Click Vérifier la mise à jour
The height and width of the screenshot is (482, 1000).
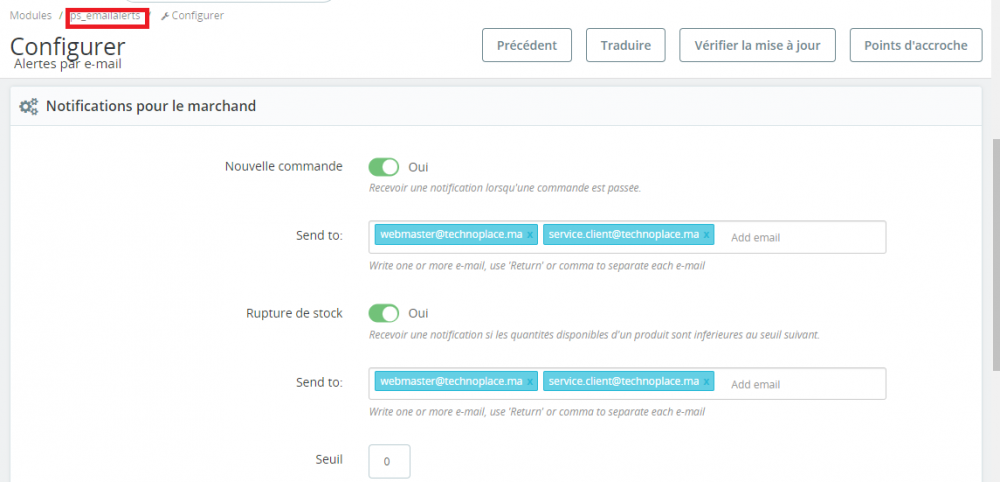(757, 45)
